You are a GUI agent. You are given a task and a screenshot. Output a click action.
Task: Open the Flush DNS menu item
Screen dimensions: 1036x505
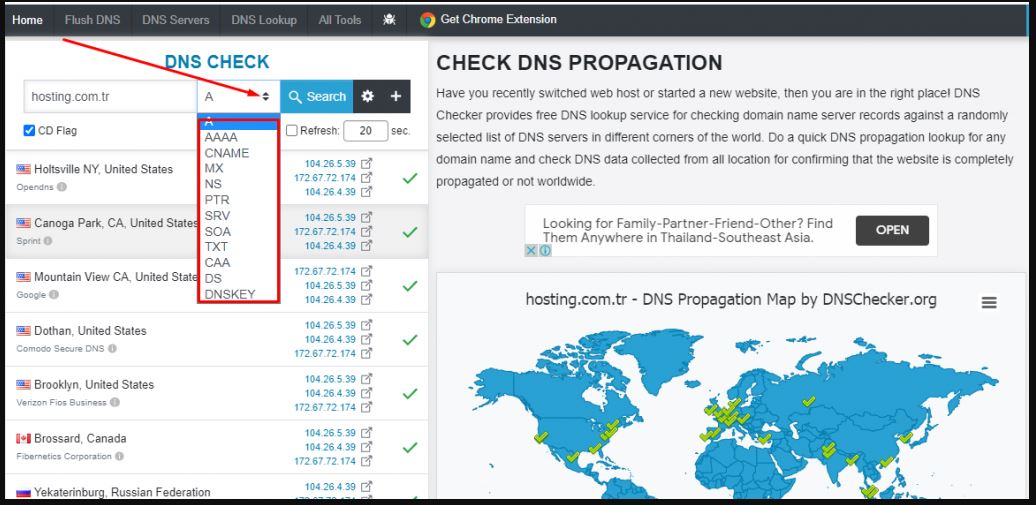(92, 20)
